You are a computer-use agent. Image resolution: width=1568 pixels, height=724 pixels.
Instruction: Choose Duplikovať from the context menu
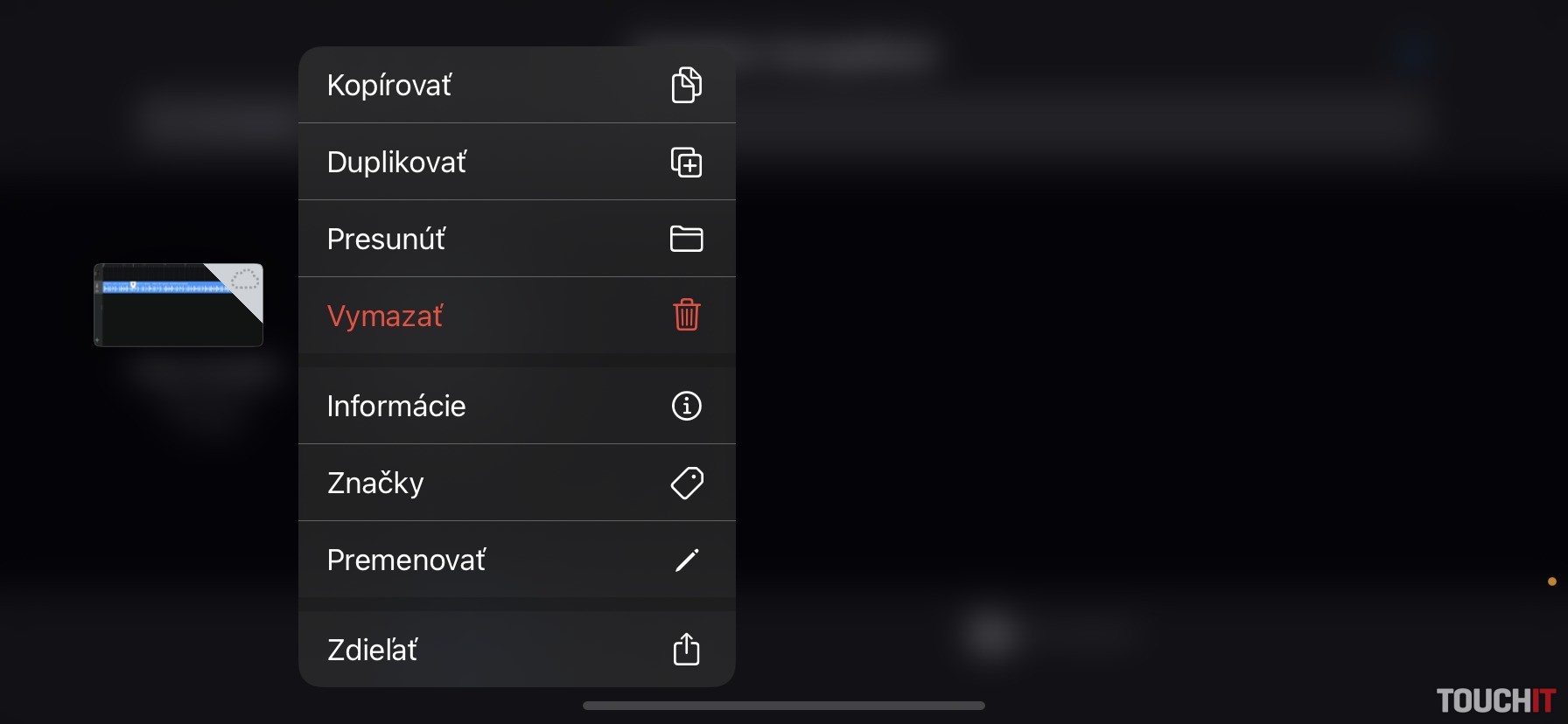tap(396, 162)
